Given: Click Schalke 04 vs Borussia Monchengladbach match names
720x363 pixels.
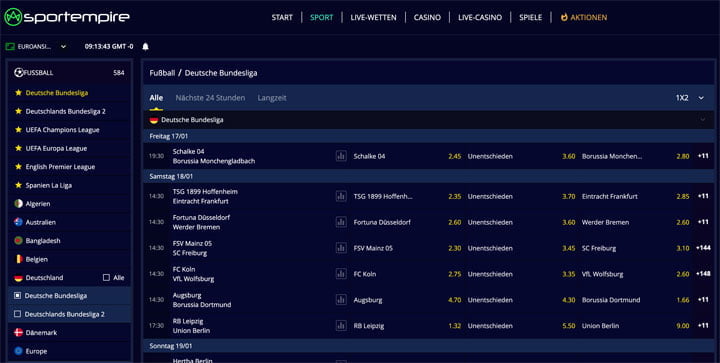Looking at the screenshot, I should click(214, 156).
